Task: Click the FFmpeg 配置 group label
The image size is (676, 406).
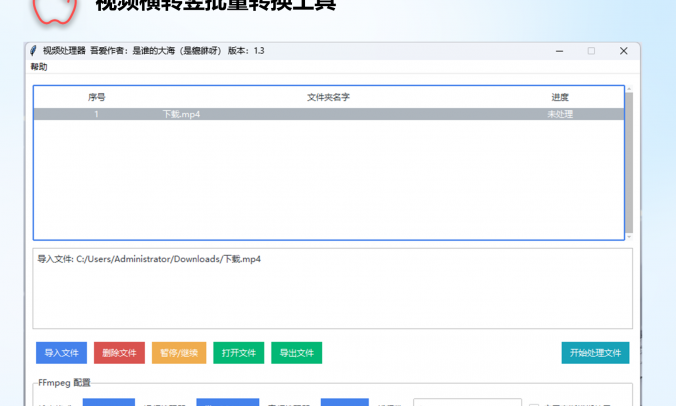Action: (x=64, y=383)
